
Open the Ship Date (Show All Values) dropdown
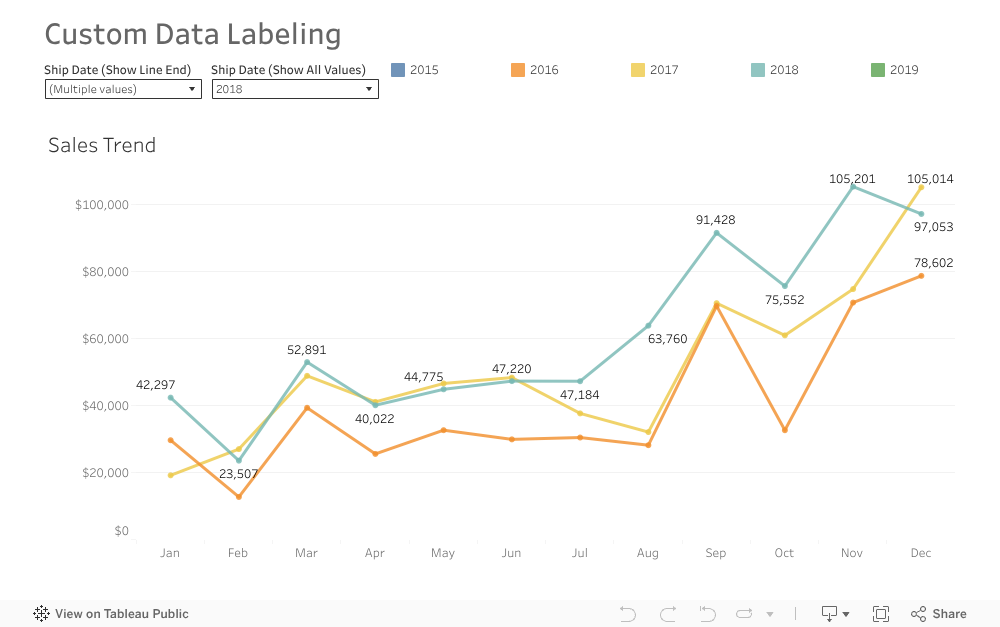coord(295,89)
